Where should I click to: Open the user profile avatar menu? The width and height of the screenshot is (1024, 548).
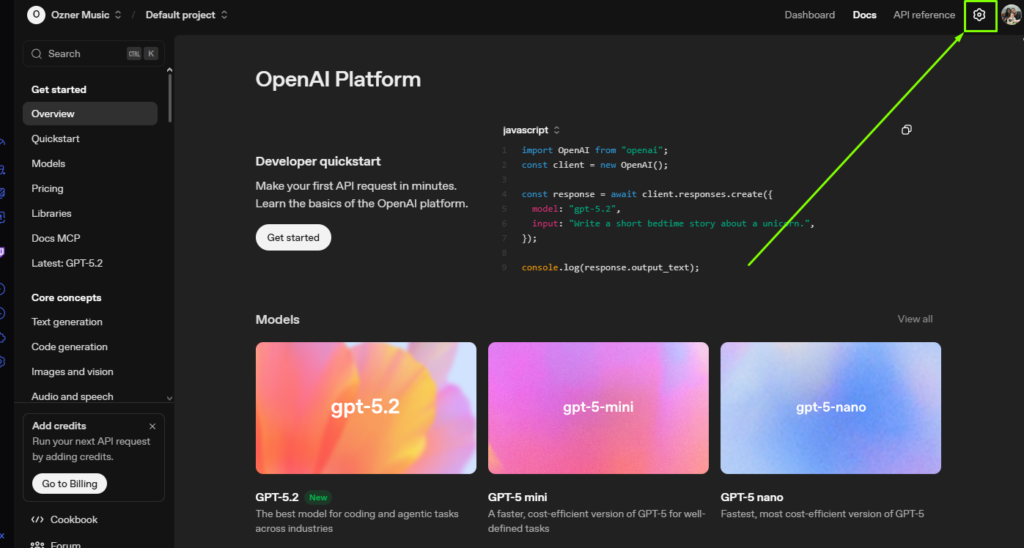[1012, 15]
